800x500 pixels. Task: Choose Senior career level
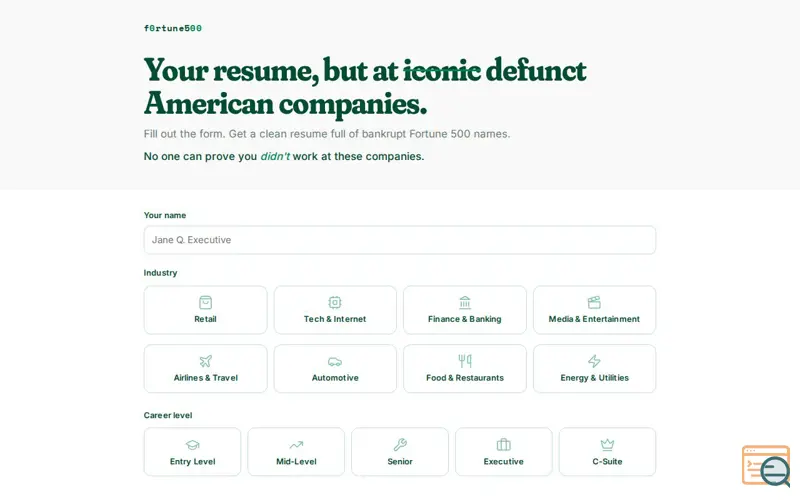(x=400, y=452)
